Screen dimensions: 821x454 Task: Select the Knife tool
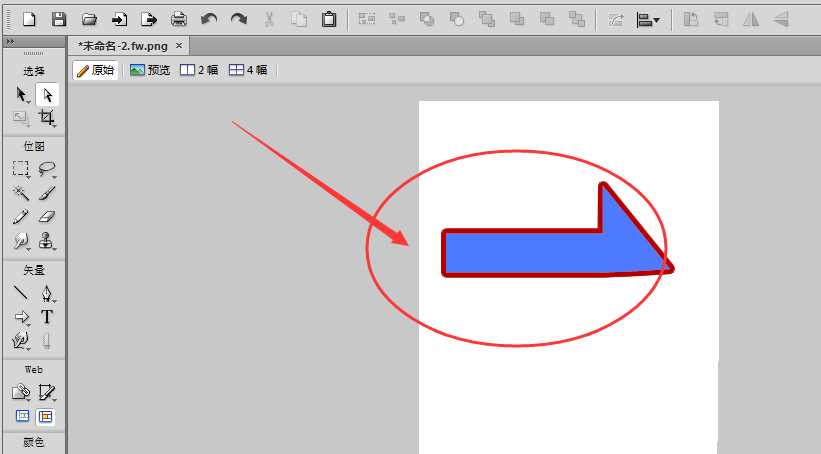(x=47, y=341)
